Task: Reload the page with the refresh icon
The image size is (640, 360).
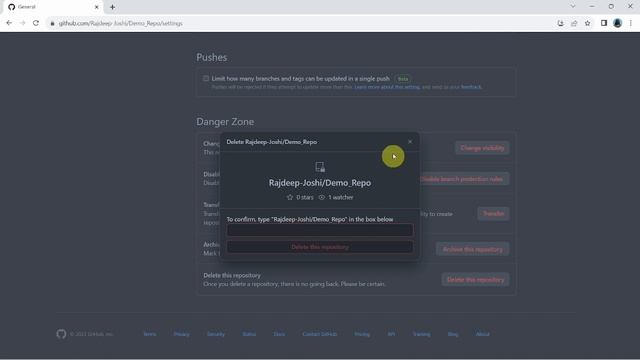Action: point(36,23)
